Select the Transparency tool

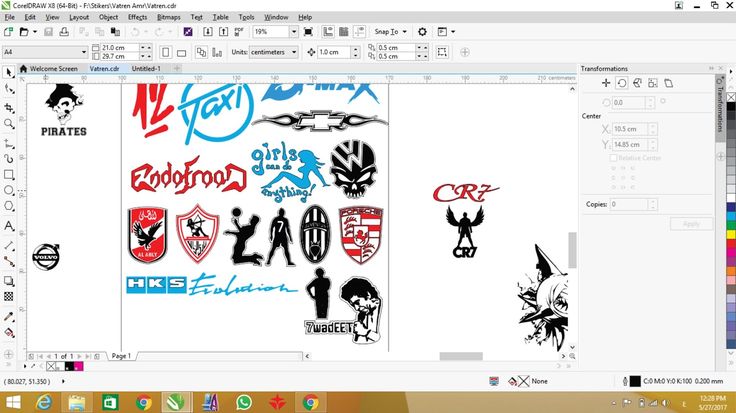[8, 297]
